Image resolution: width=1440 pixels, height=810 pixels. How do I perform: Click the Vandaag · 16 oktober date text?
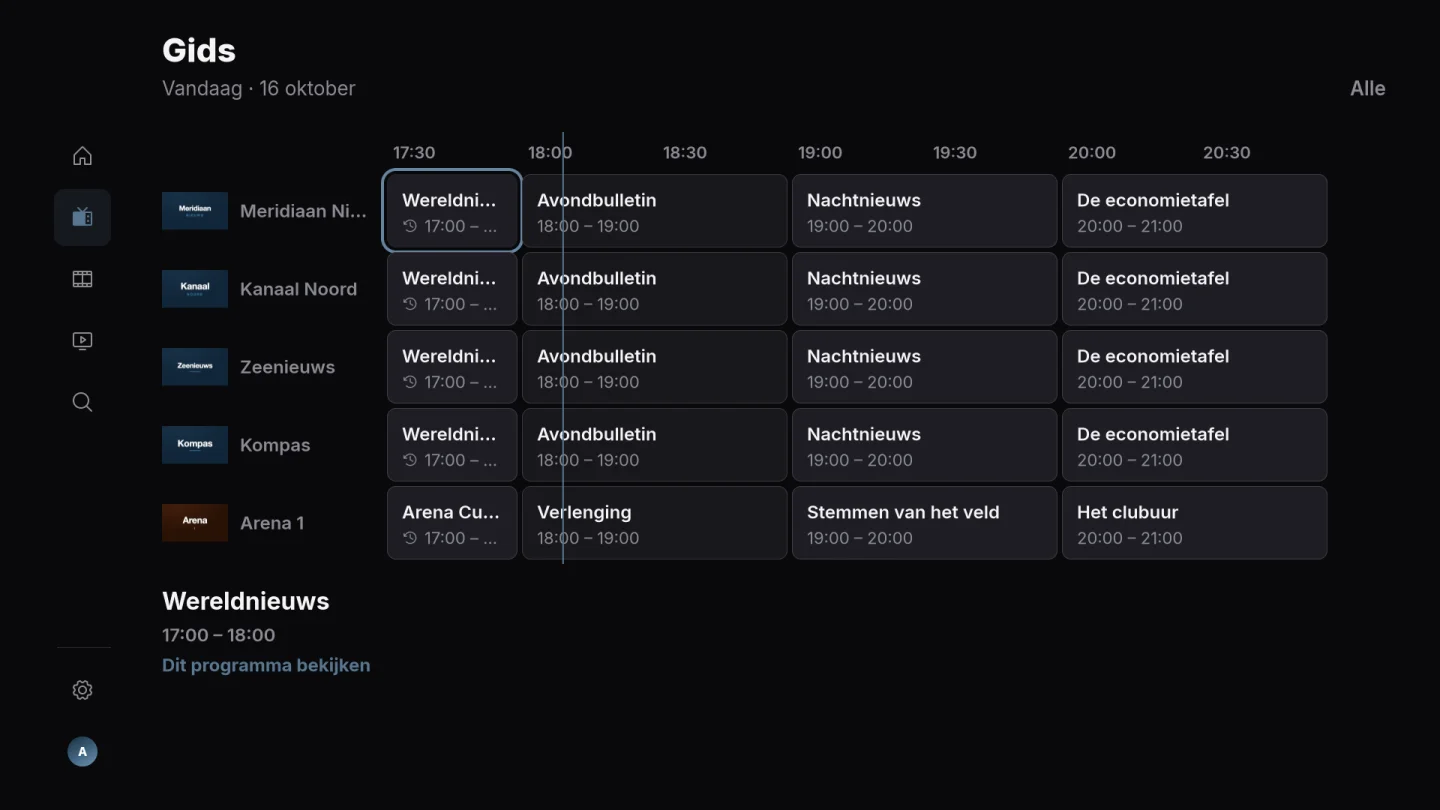tap(259, 88)
